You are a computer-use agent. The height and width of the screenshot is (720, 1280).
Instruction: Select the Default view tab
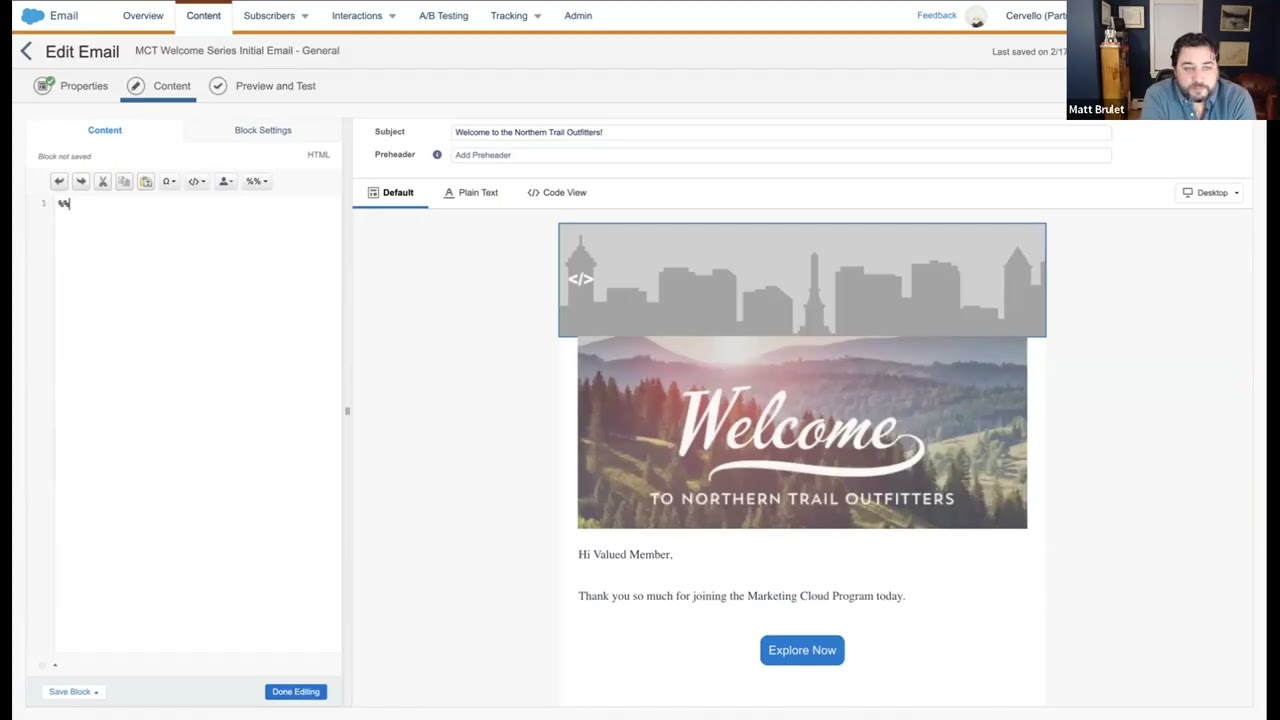point(390,193)
